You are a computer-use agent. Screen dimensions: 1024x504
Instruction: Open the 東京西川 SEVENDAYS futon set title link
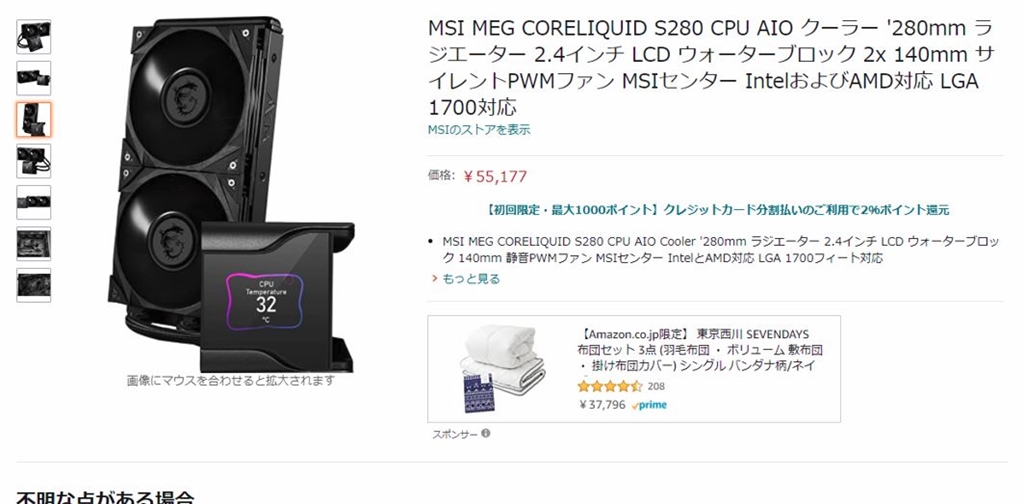tap(697, 351)
